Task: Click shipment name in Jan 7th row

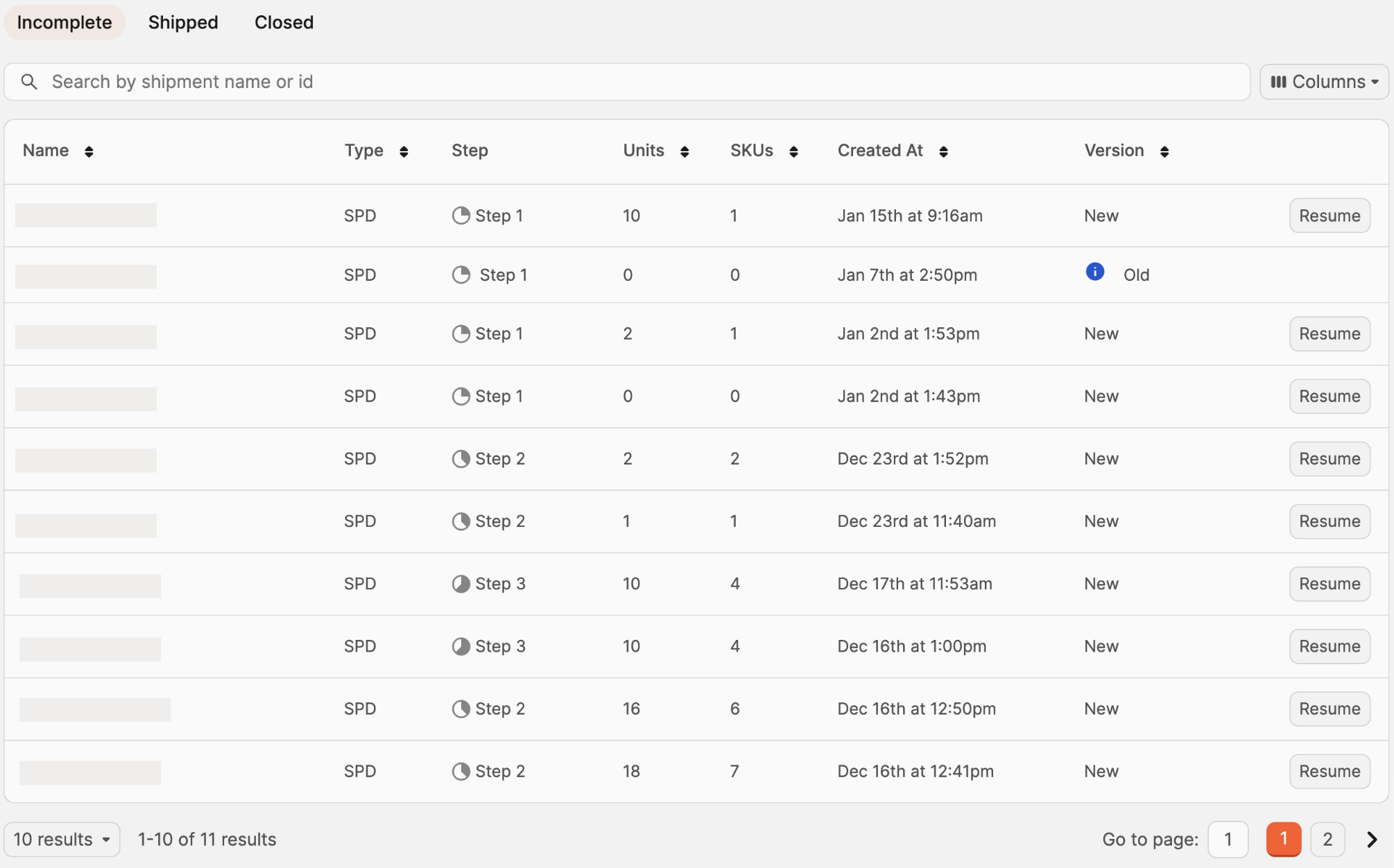Action: (86, 276)
